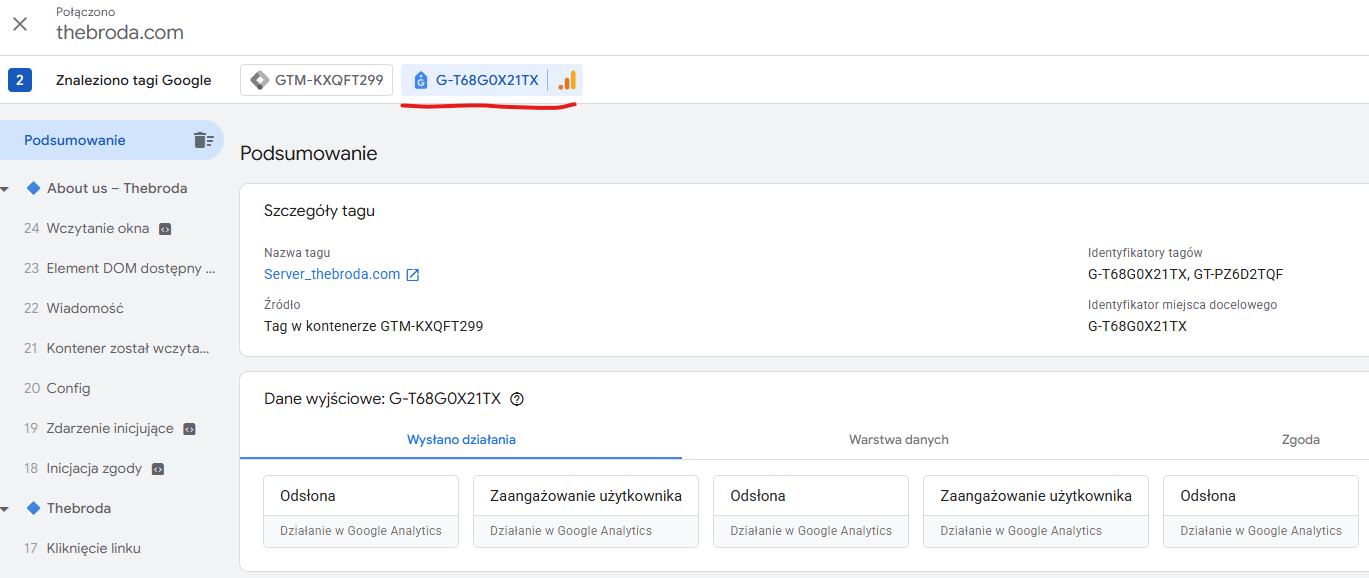
Task: Click the source text Tag w kontenerze GTM-KXQFT299
Action: click(374, 326)
